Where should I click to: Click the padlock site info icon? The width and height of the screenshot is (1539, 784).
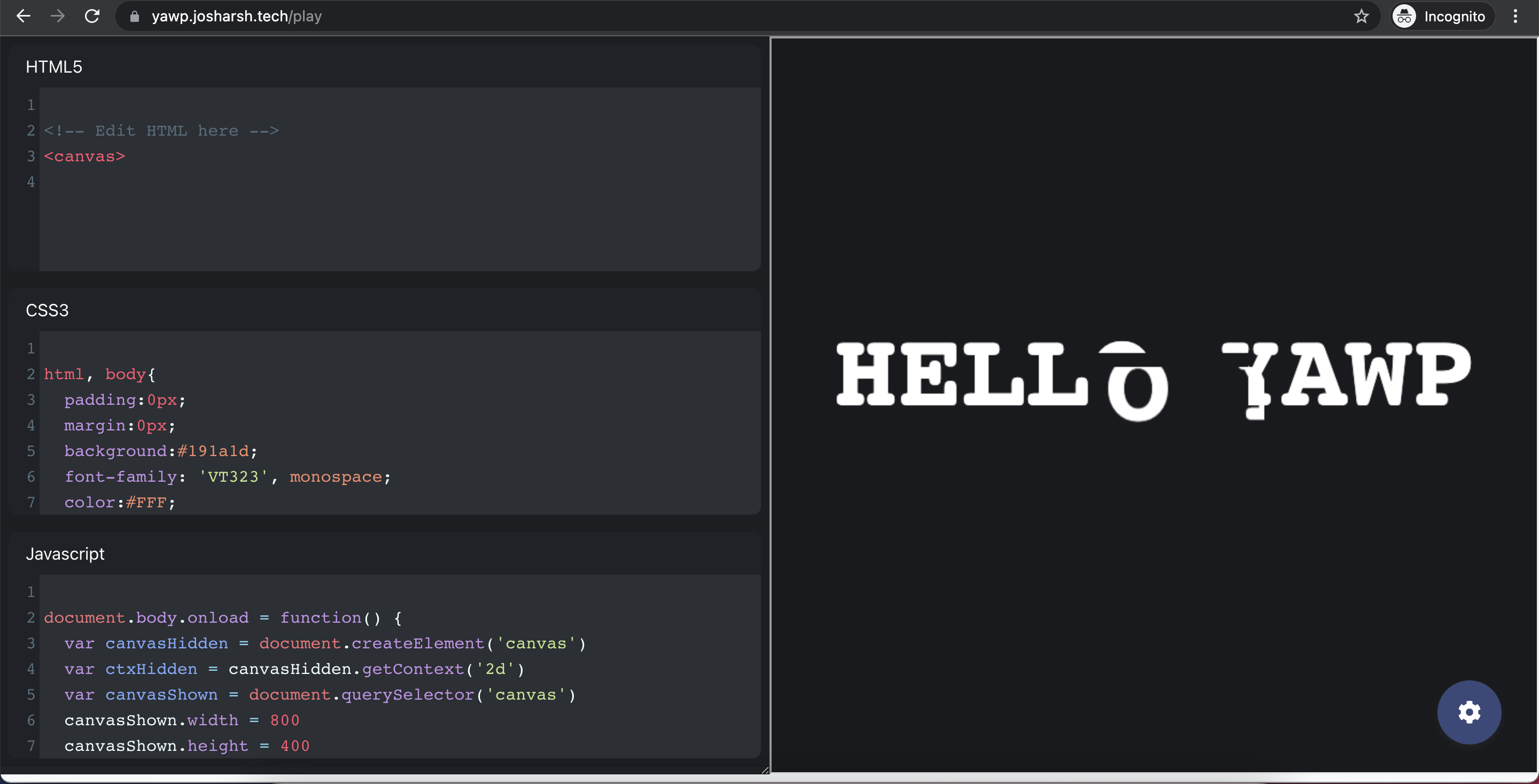point(135,16)
